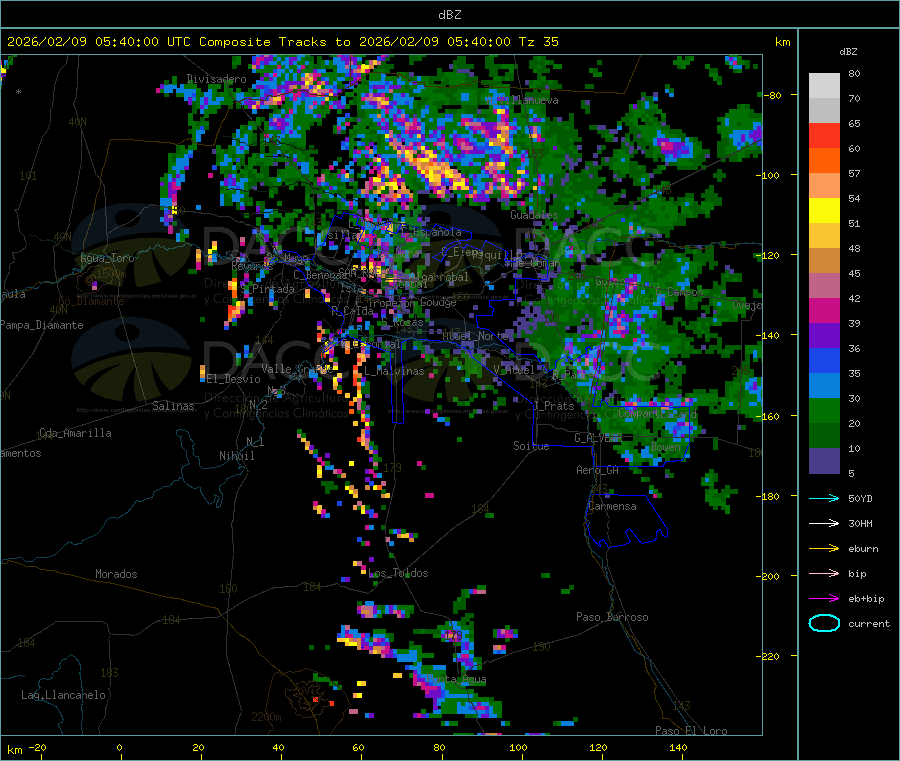The image size is (900, 761).
Task: Select the red 65 dBZ color swatch
Action: coord(824,135)
